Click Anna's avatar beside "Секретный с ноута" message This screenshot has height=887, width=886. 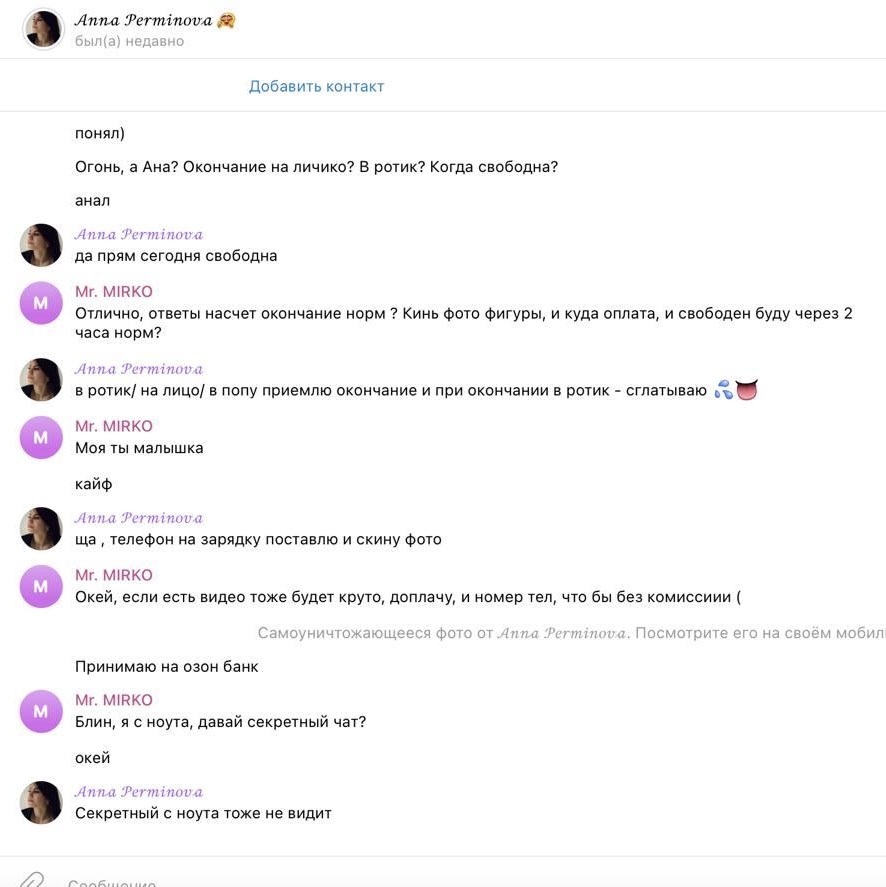click(x=41, y=803)
